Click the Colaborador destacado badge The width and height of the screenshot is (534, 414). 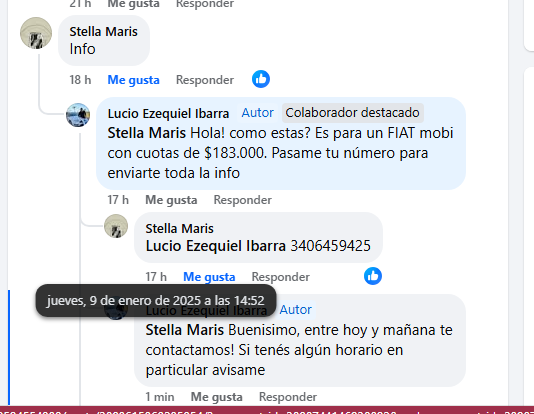coord(352,113)
